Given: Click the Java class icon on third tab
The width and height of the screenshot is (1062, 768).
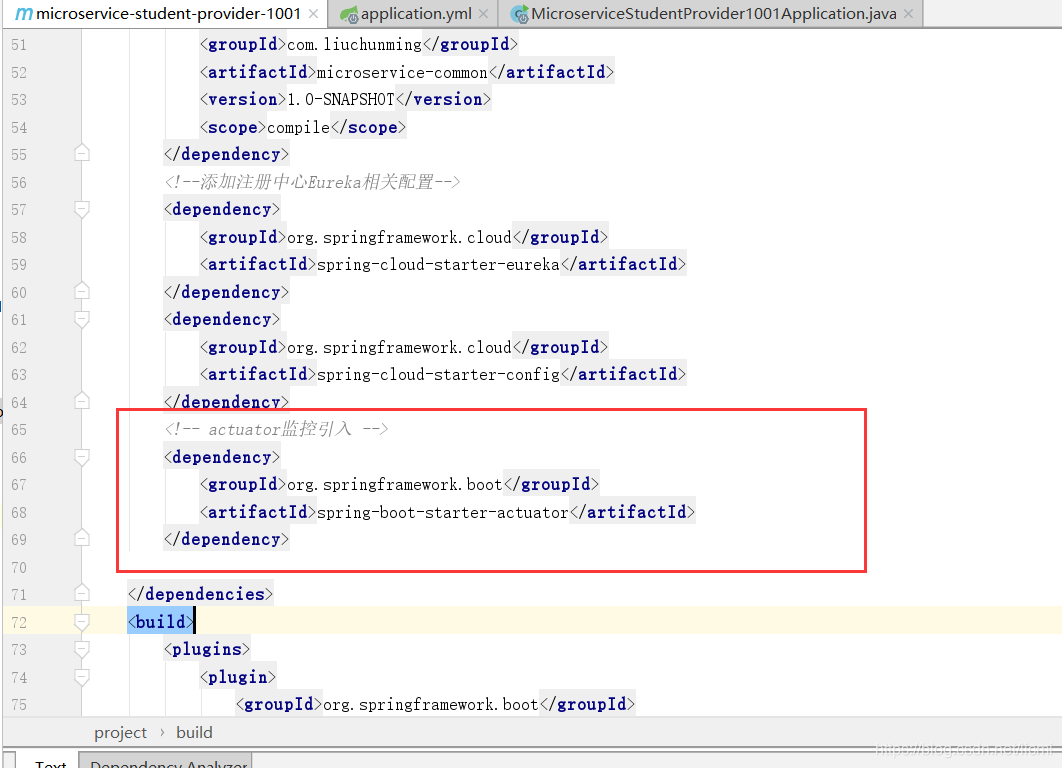Looking at the screenshot, I should click(x=520, y=14).
